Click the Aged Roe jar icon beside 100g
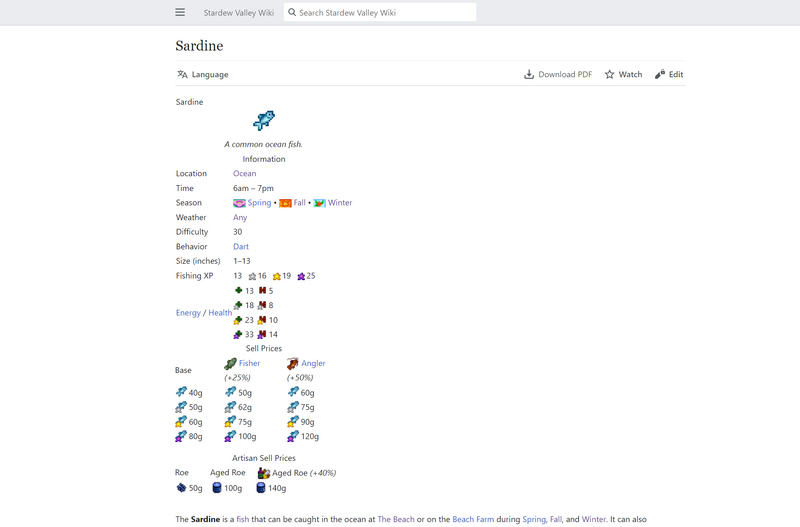This screenshot has height=527, width=800. coord(217,488)
